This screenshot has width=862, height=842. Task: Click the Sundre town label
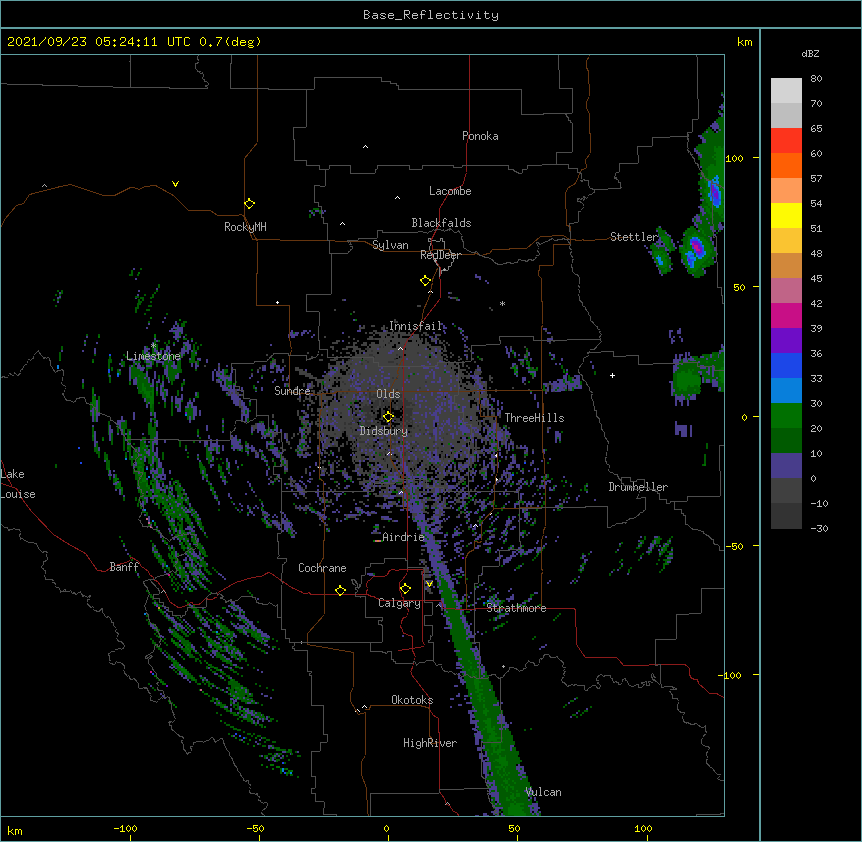tap(292, 391)
